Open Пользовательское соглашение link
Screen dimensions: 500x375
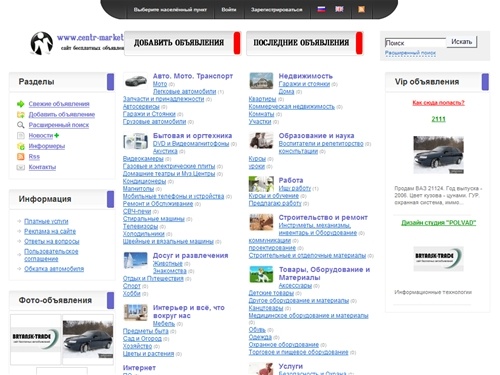51,255
